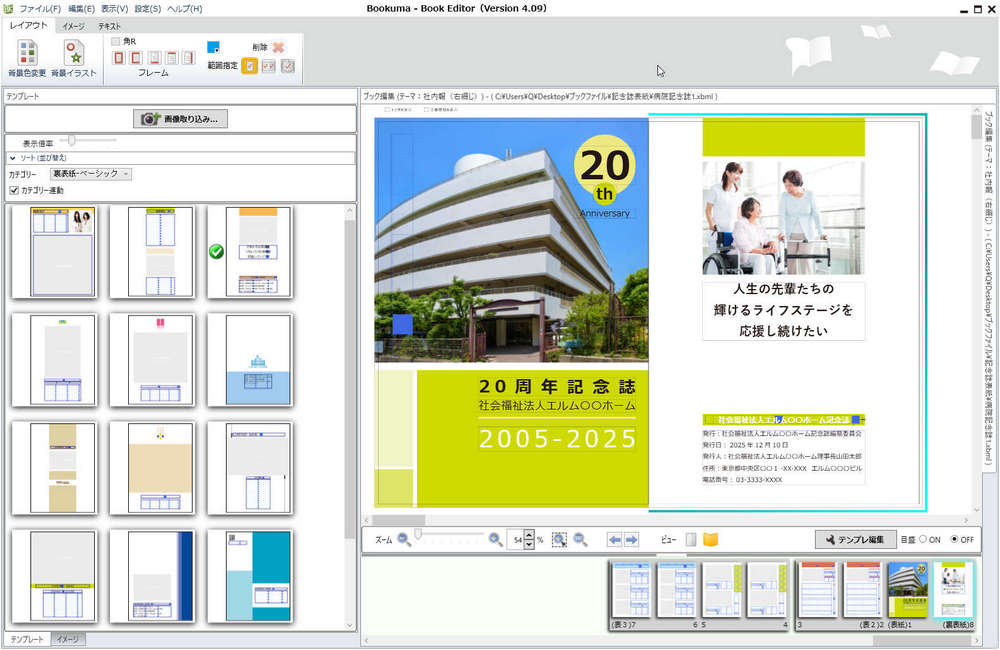Enable the 角R corner rounding checkbox
The height and width of the screenshot is (650, 1000).
pyautogui.click(x=115, y=41)
